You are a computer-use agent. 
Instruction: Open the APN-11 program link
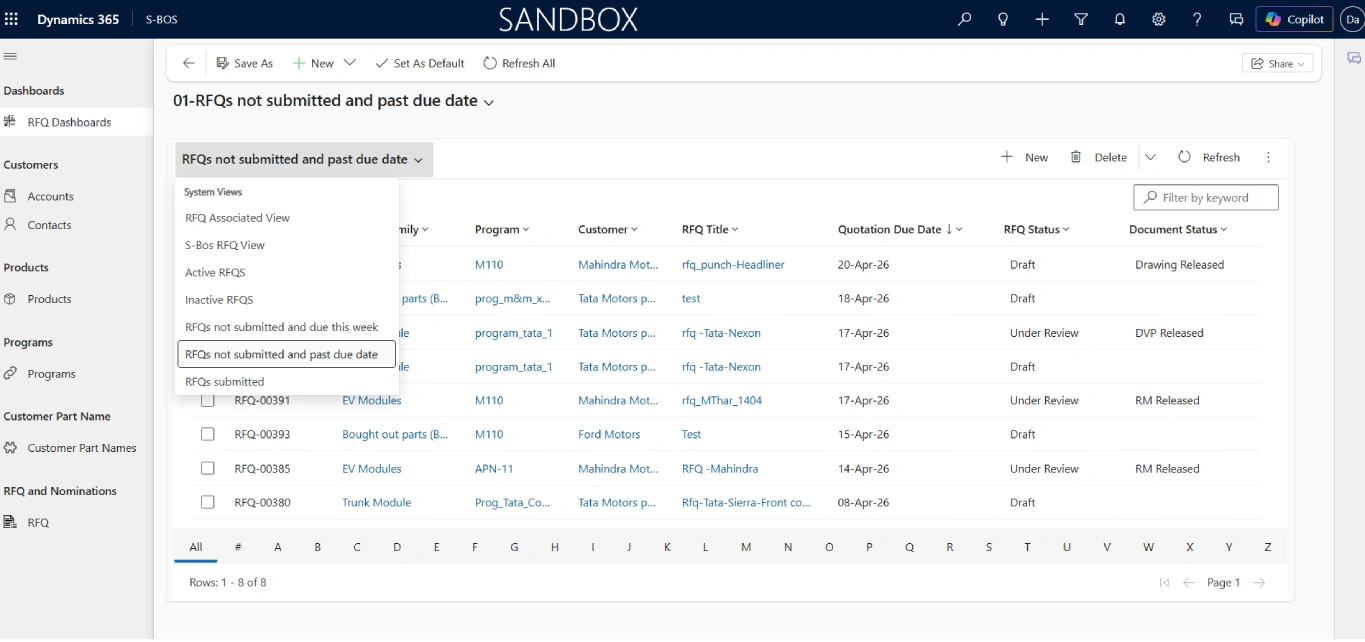click(494, 468)
